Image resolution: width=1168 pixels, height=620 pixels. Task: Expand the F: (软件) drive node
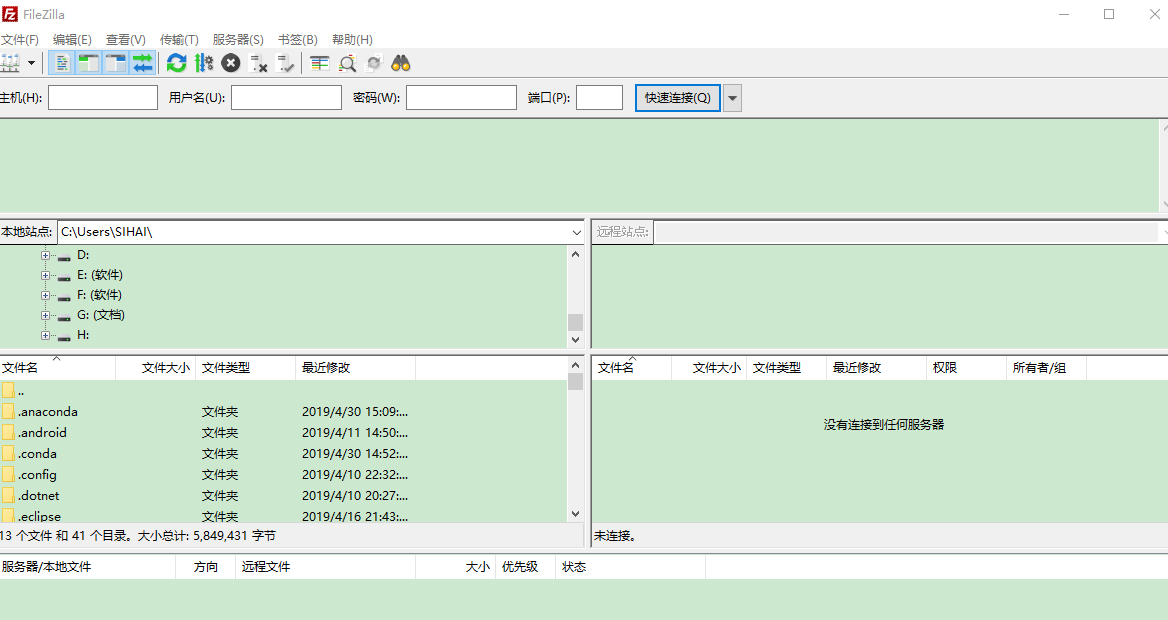(45, 295)
